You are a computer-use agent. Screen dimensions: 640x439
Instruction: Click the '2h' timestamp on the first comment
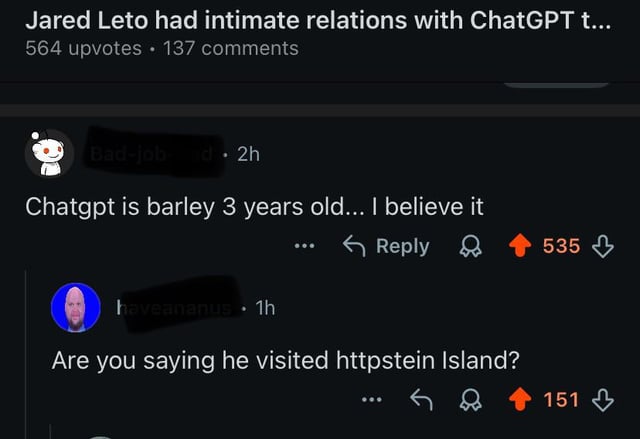click(x=247, y=154)
